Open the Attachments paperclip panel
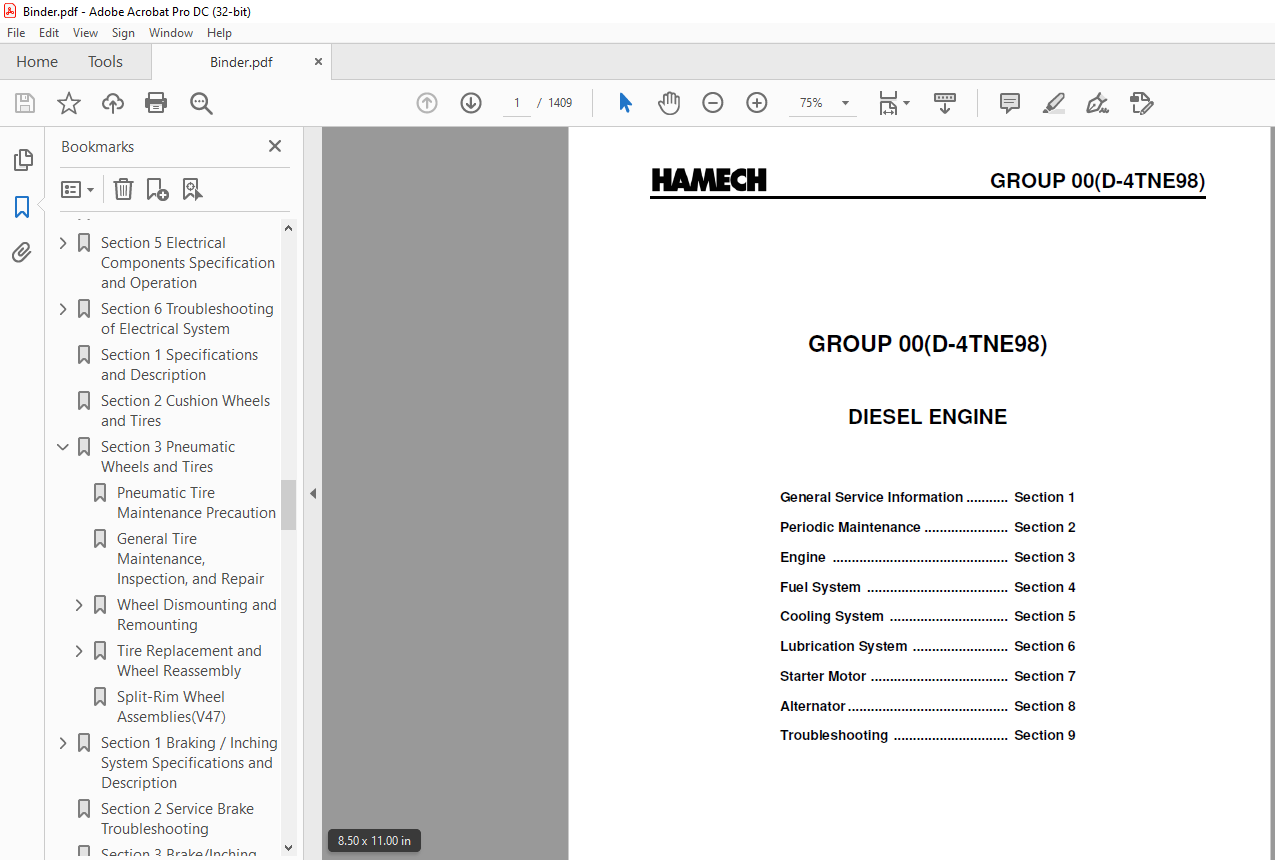 [22, 253]
